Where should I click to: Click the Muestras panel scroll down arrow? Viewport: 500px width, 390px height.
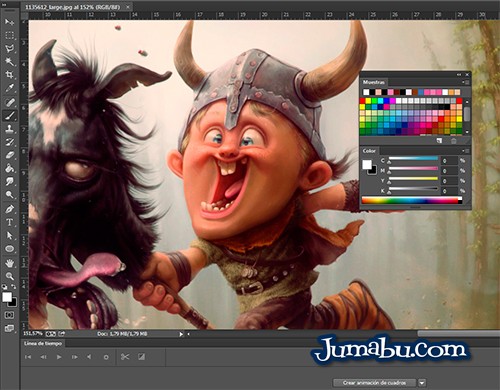467,132
